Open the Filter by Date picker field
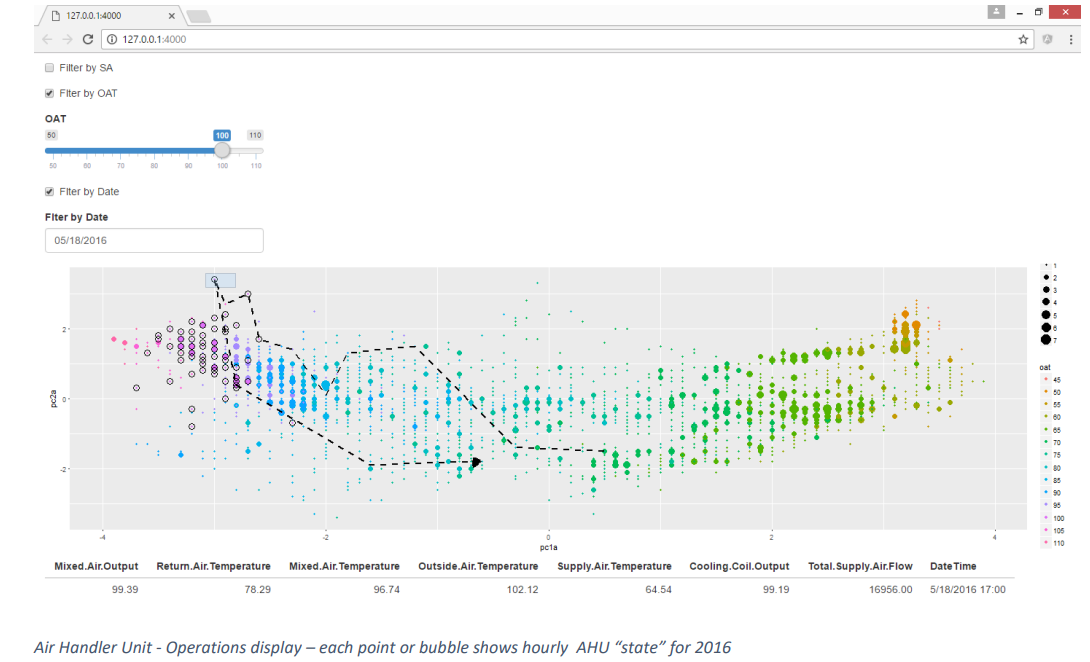Screen dimensions: 1090x662 click(x=154, y=241)
